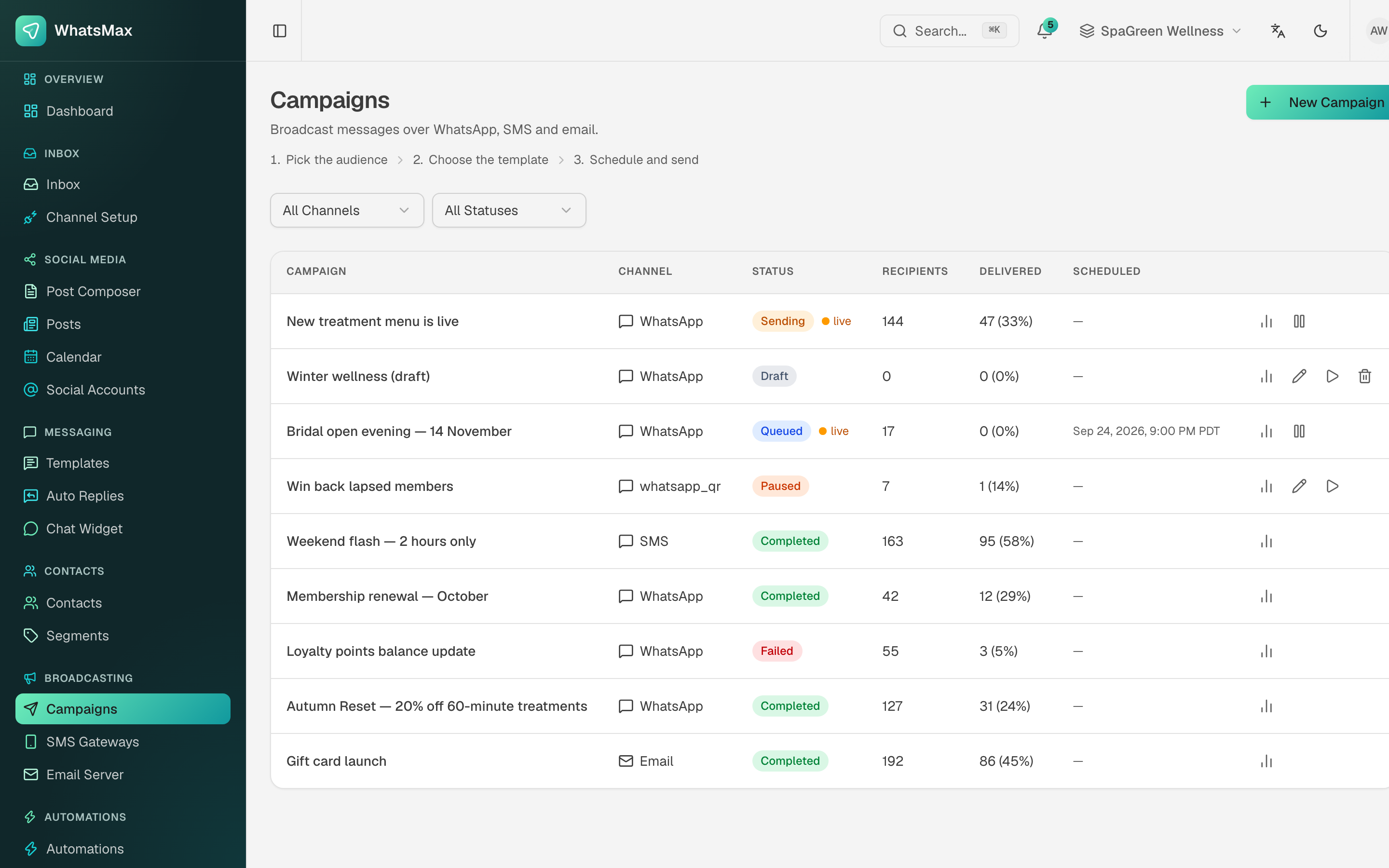The height and width of the screenshot is (868, 1389).
Task: Open 'Autumn Reset — 20% off 60-minute treatments'
Action: [437, 706]
